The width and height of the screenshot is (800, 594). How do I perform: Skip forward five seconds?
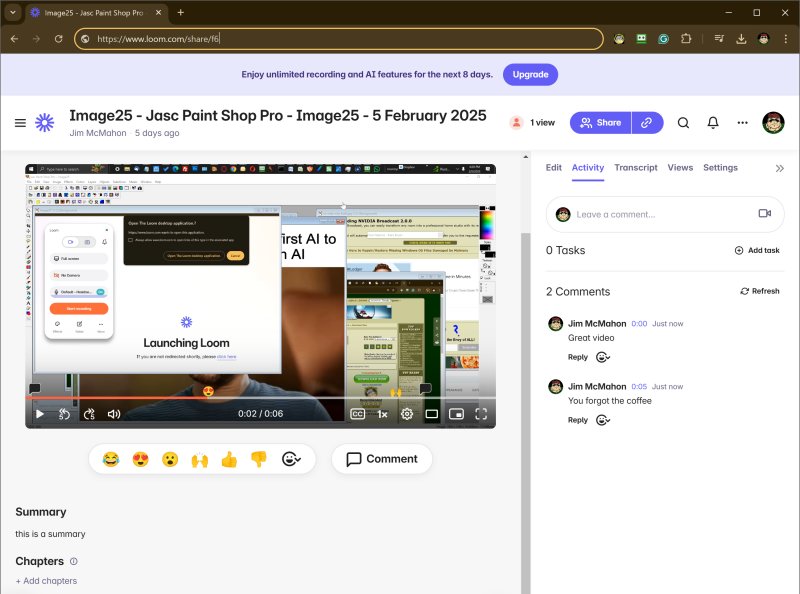pos(89,414)
